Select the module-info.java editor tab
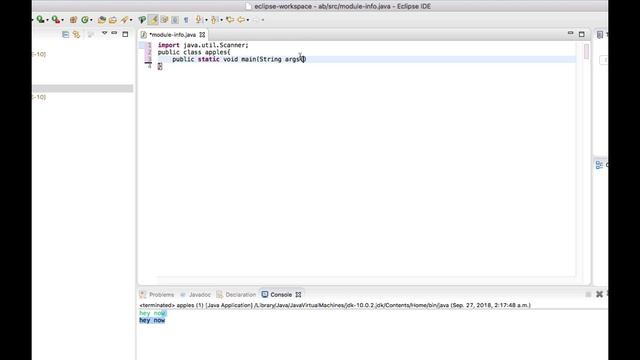 point(173,35)
